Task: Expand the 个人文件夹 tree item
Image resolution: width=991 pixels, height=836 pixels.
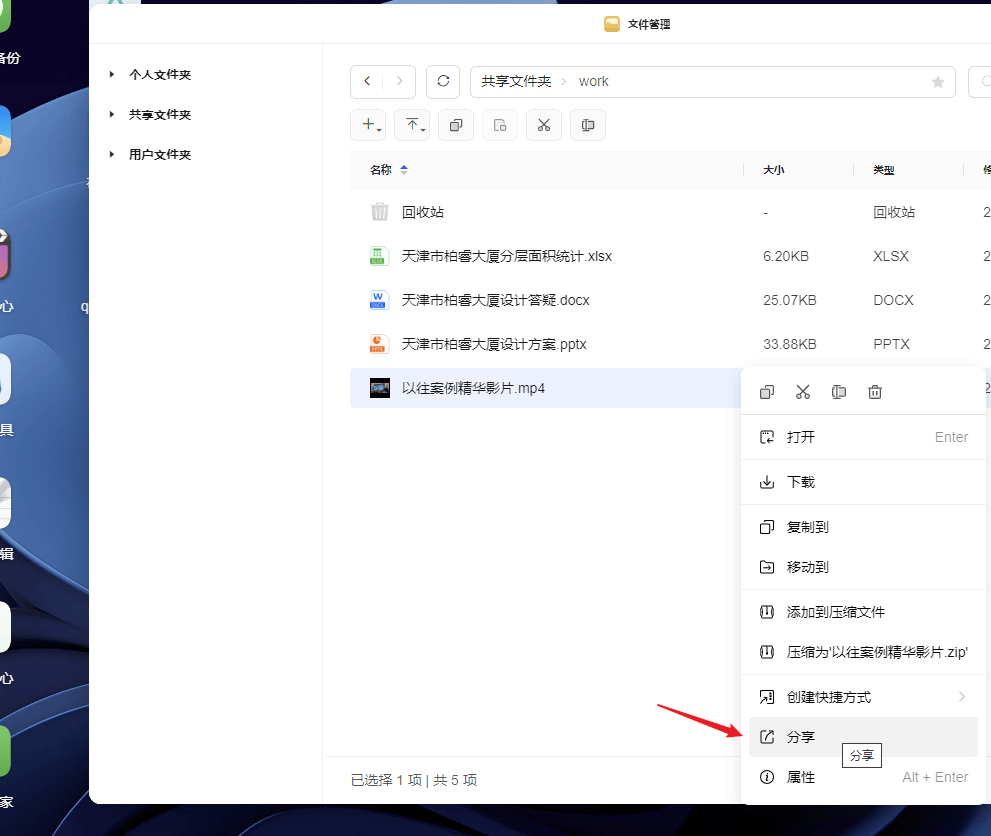Action: click(x=112, y=74)
